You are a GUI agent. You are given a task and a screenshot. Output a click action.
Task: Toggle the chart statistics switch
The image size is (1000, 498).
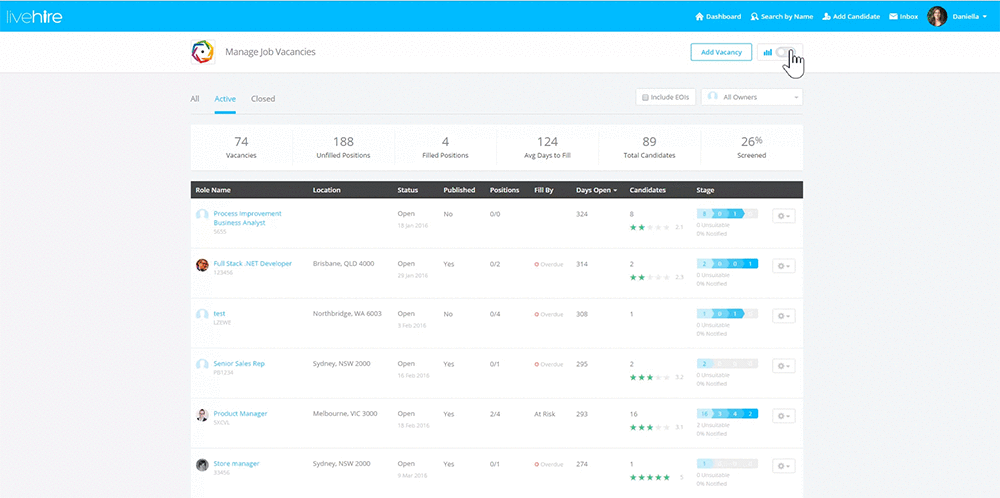787,52
